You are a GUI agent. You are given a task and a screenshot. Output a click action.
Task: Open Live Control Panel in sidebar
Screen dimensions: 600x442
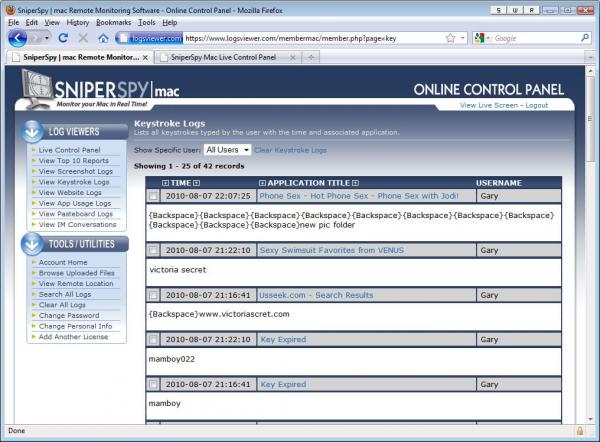click(69, 150)
